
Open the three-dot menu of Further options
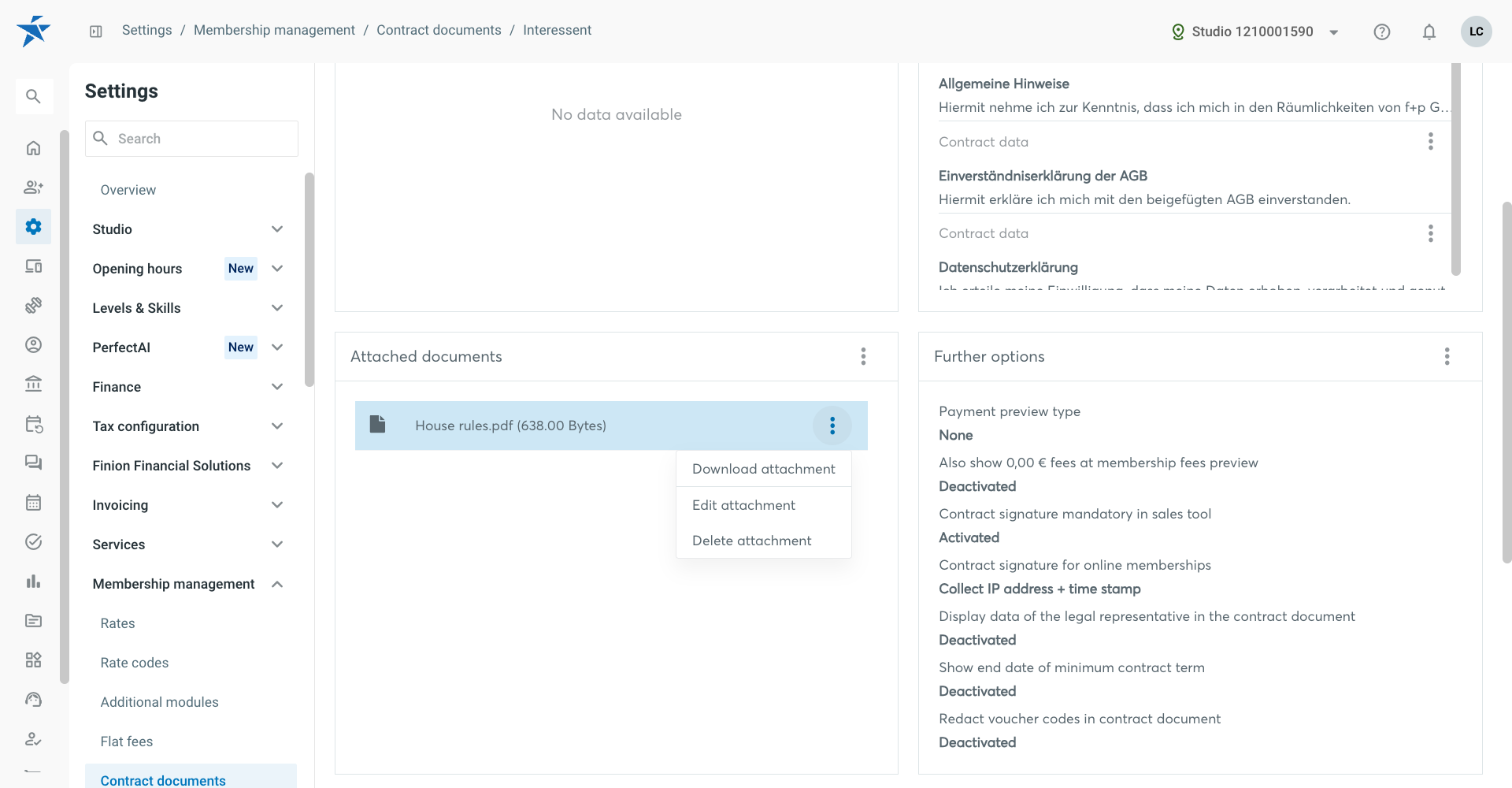coord(1447,356)
